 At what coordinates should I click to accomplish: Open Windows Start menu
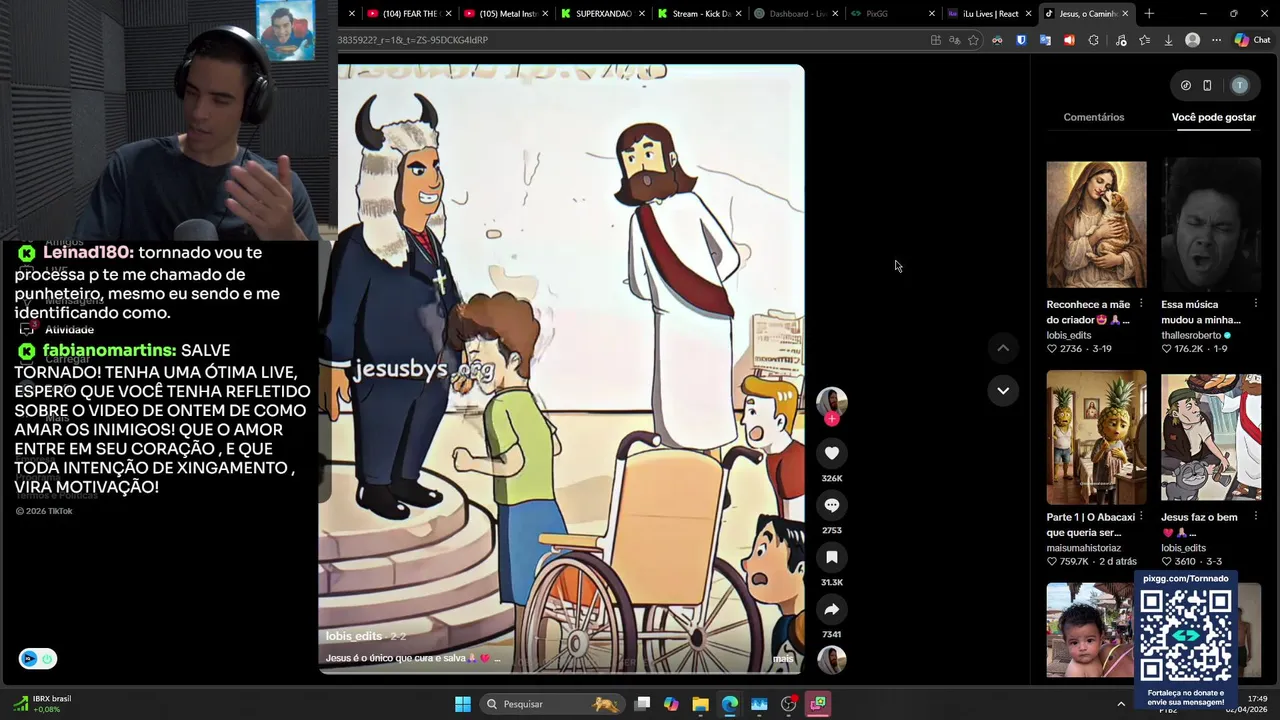[x=463, y=704]
